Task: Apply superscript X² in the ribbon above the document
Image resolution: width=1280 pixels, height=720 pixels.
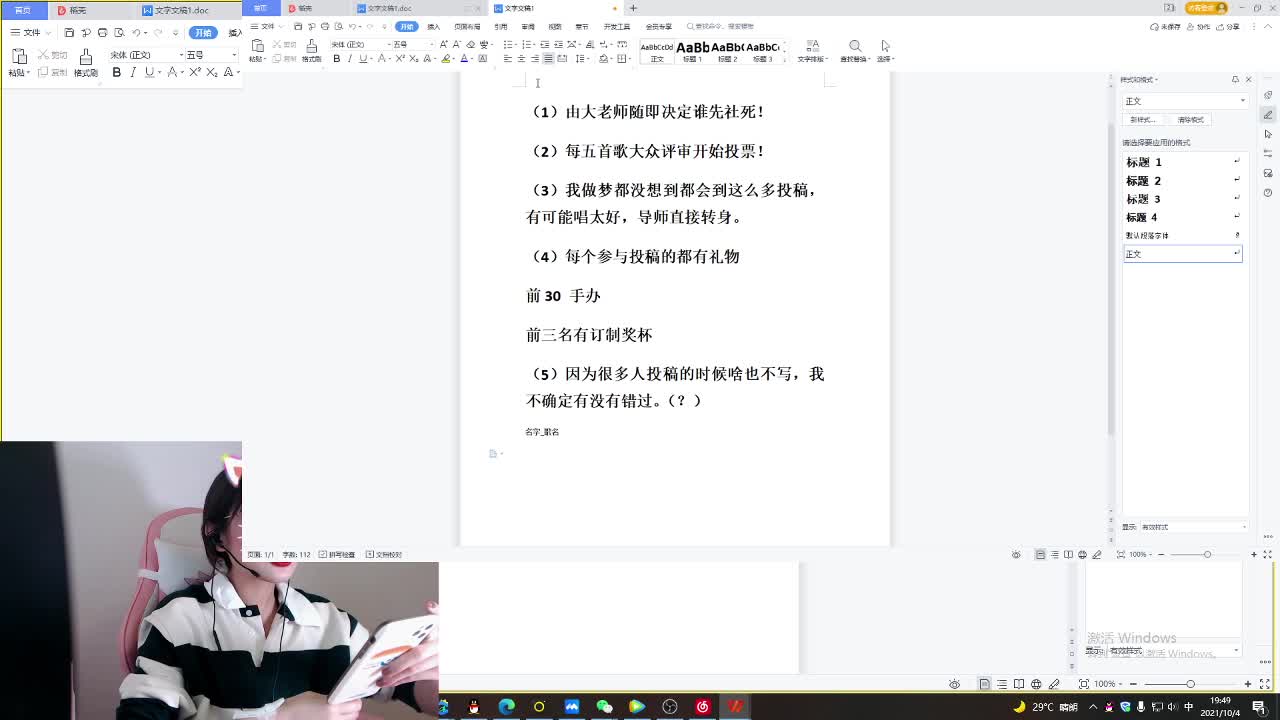Action: tap(400, 59)
